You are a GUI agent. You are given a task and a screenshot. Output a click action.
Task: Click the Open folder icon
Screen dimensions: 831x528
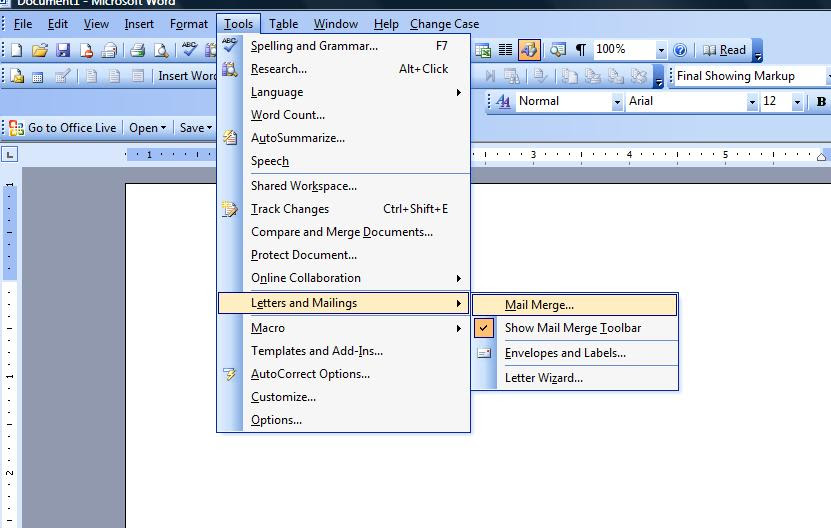click(40, 50)
